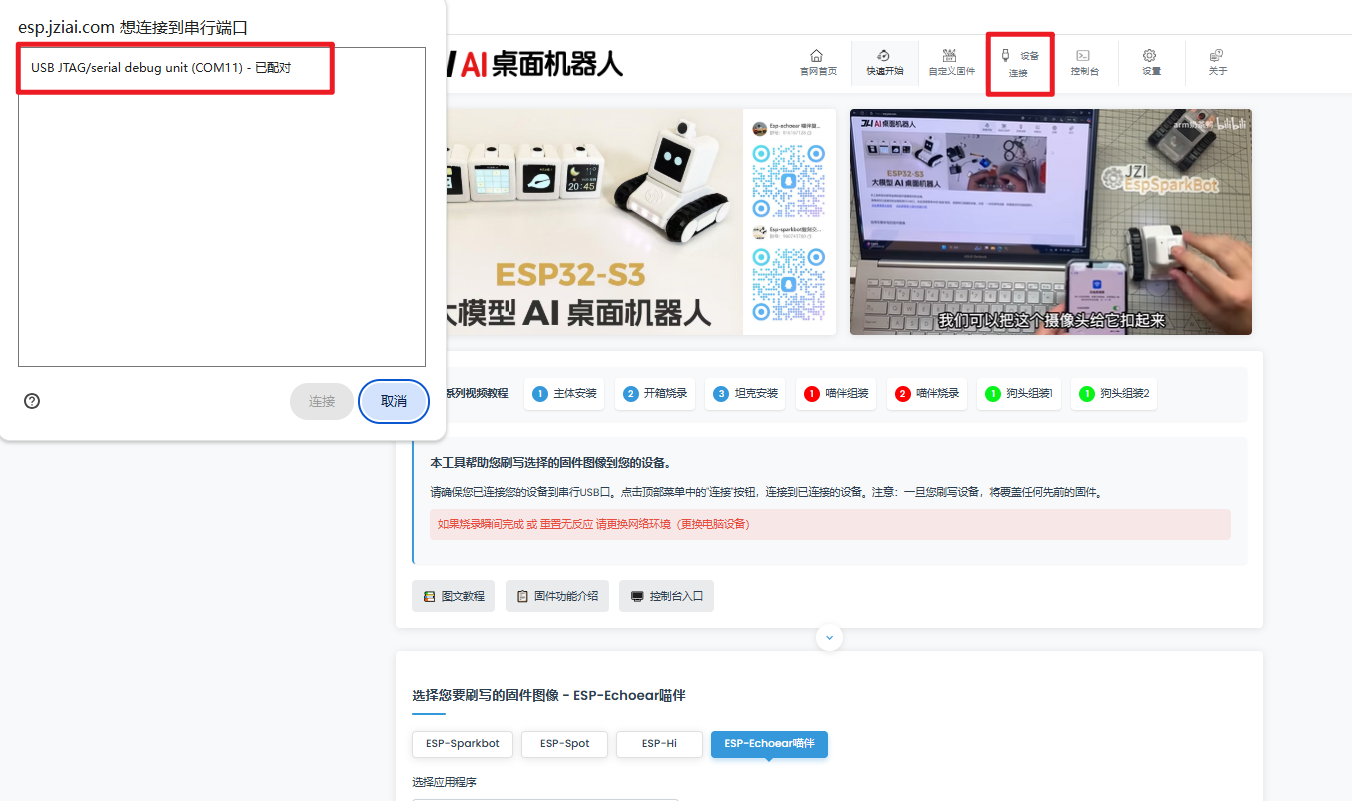Open the 控制台 console page
The height and width of the screenshot is (801, 1352).
click(x=1084, y=63)
